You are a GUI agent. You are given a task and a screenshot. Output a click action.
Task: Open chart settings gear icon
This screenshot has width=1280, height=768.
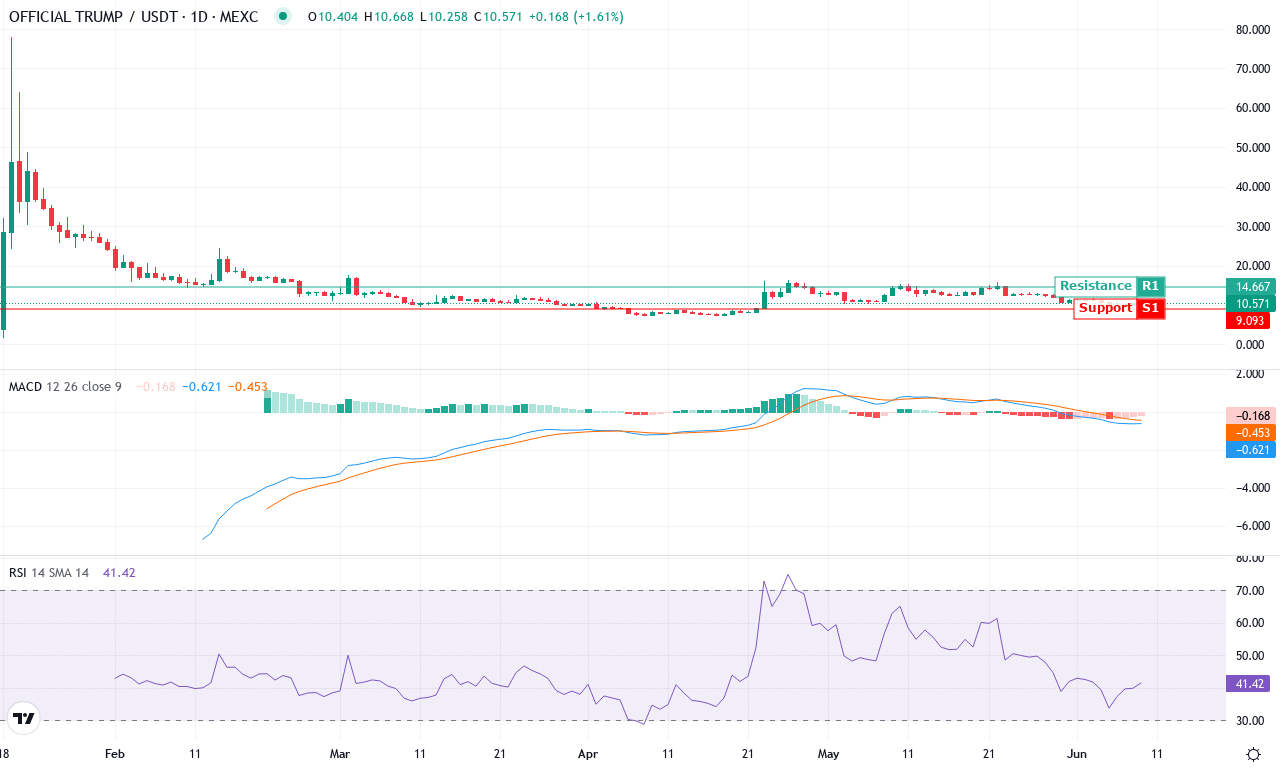[x=1253, y=753]
